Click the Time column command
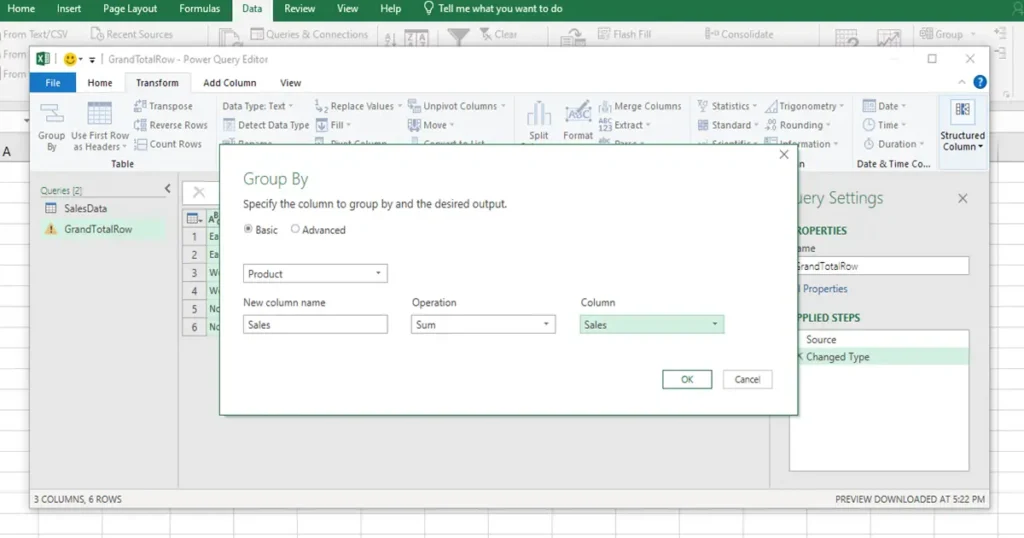Viewport: 1024px width, 538px height. [x=884, y=125]
